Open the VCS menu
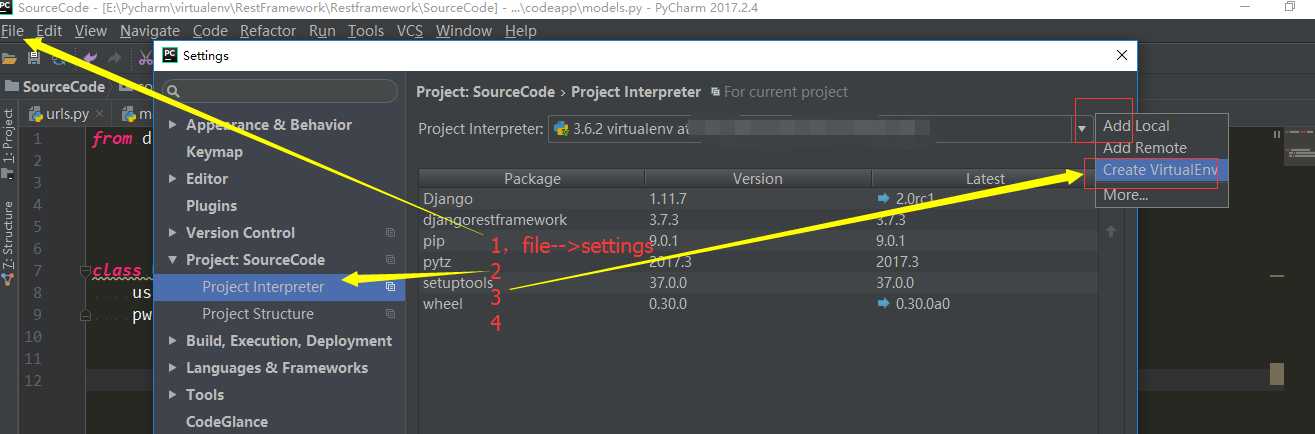This screenshot has height=434, width=1315. 410,31
